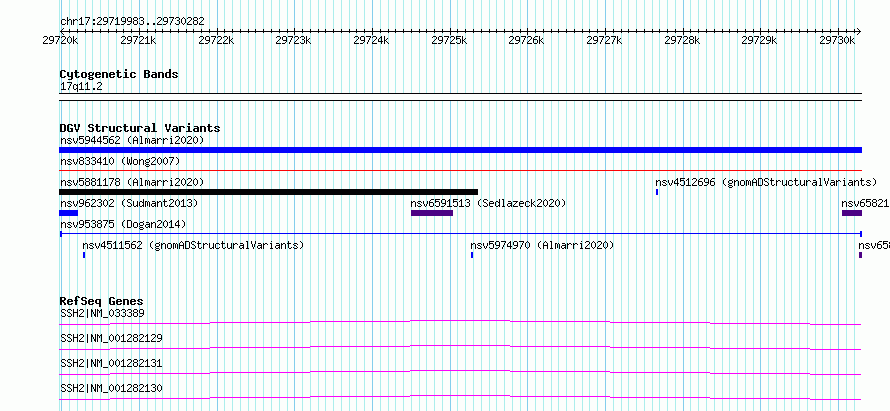Select the purple nsv6591513 variant bar
The width and height of the screenshot is (890, 411).
tap(432, 213)
